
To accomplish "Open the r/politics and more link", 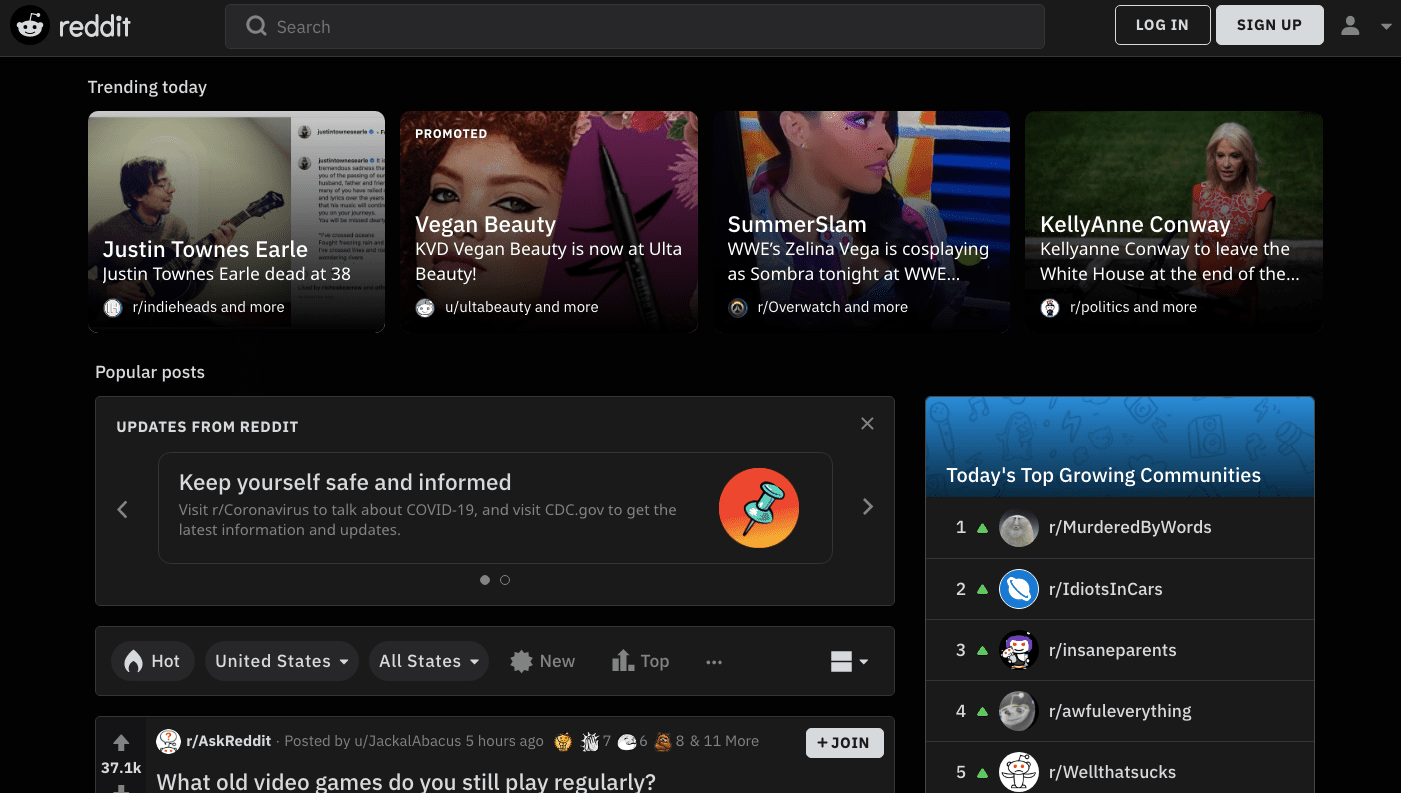I will pos(1133,307).
